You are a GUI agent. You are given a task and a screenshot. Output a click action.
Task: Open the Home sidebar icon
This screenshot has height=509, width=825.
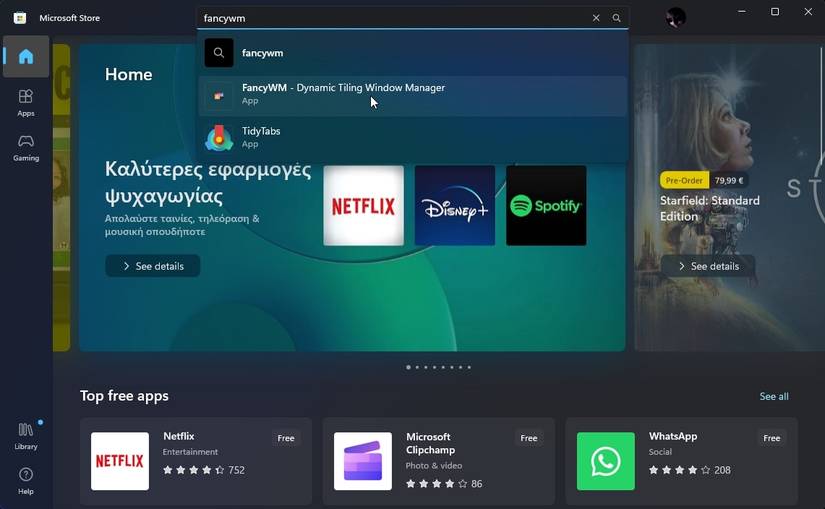tap(26, 56)
